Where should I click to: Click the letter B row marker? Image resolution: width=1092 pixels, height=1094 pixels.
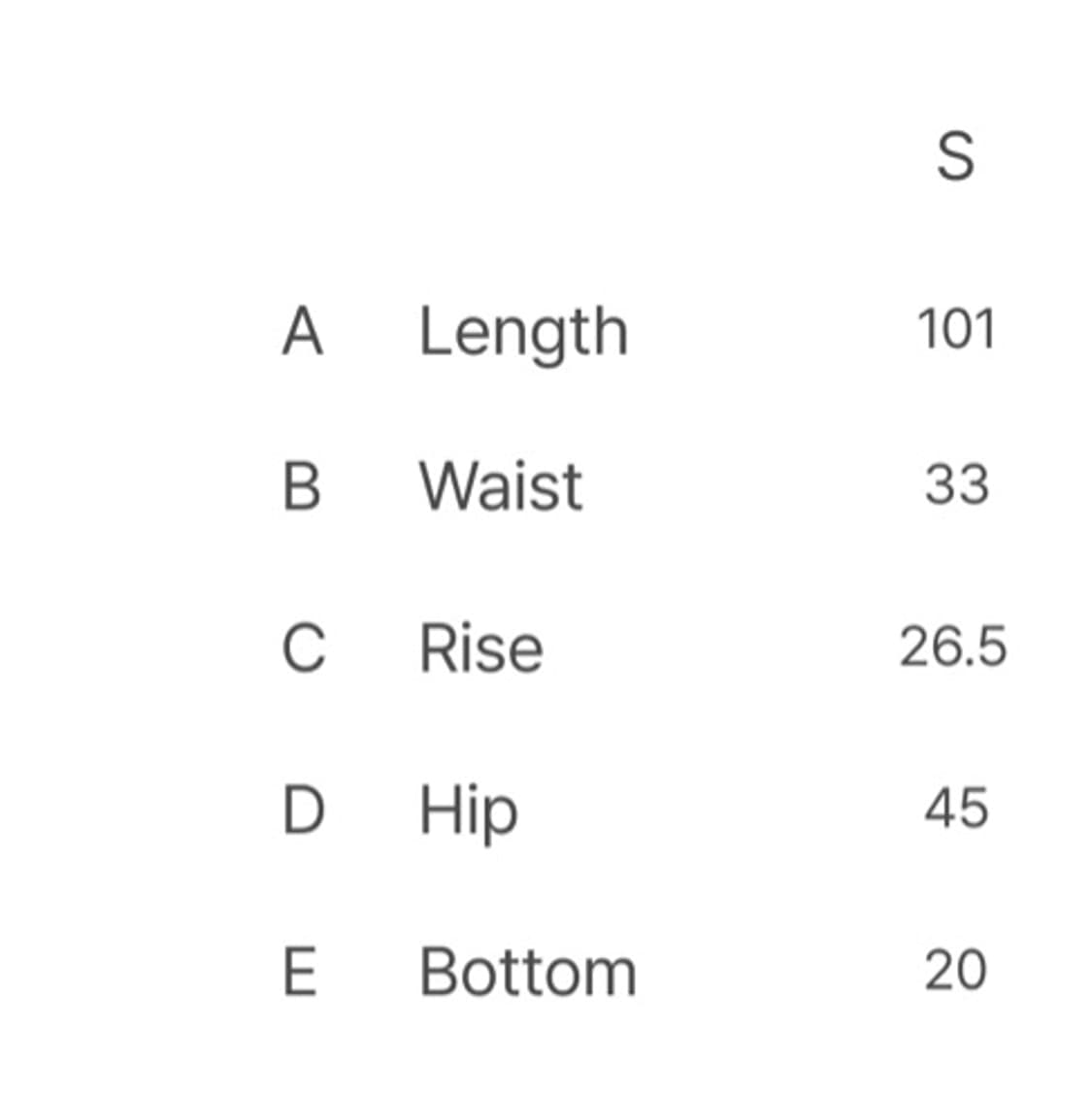point(302,485)
